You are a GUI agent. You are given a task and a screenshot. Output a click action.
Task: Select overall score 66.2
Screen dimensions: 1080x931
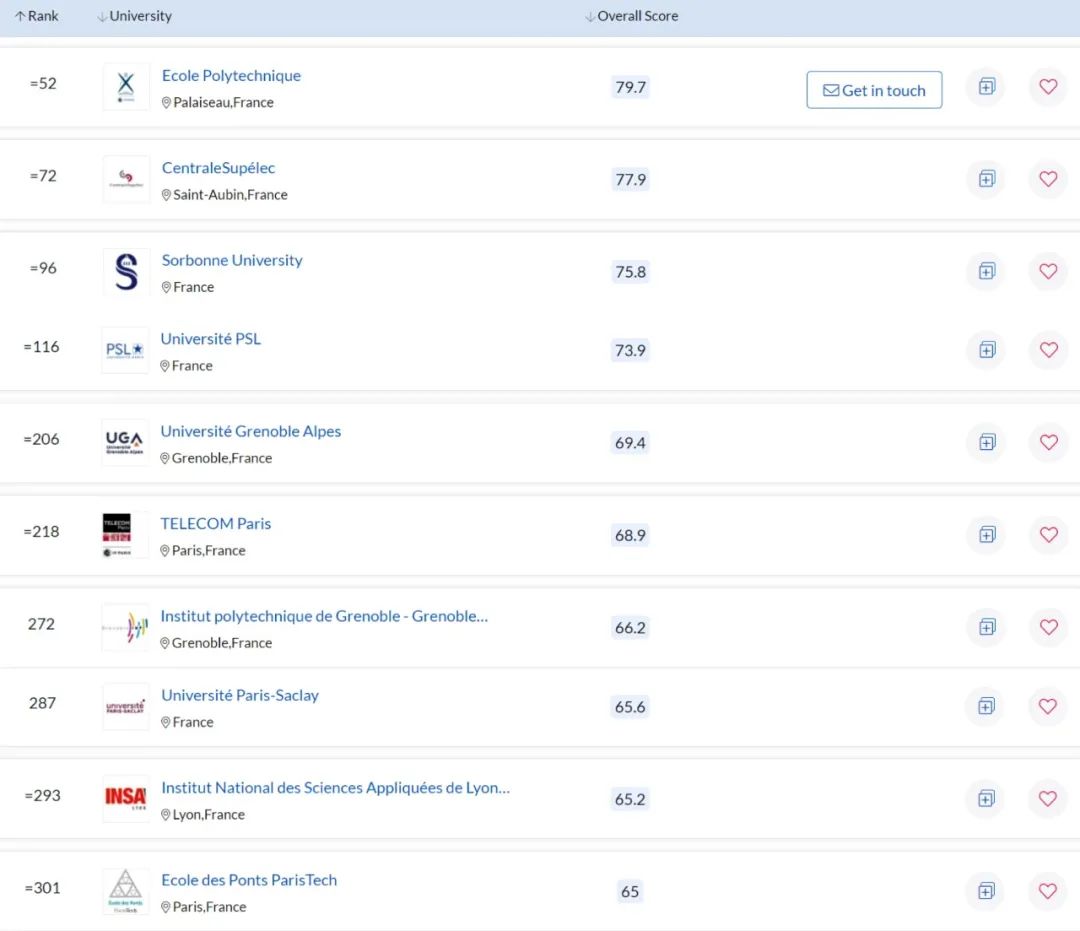click(630, 627)
